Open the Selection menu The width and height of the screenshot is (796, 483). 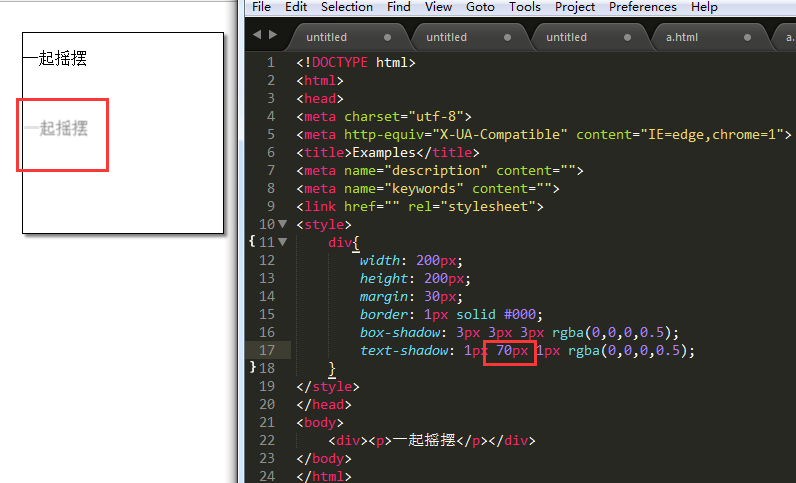347,7
